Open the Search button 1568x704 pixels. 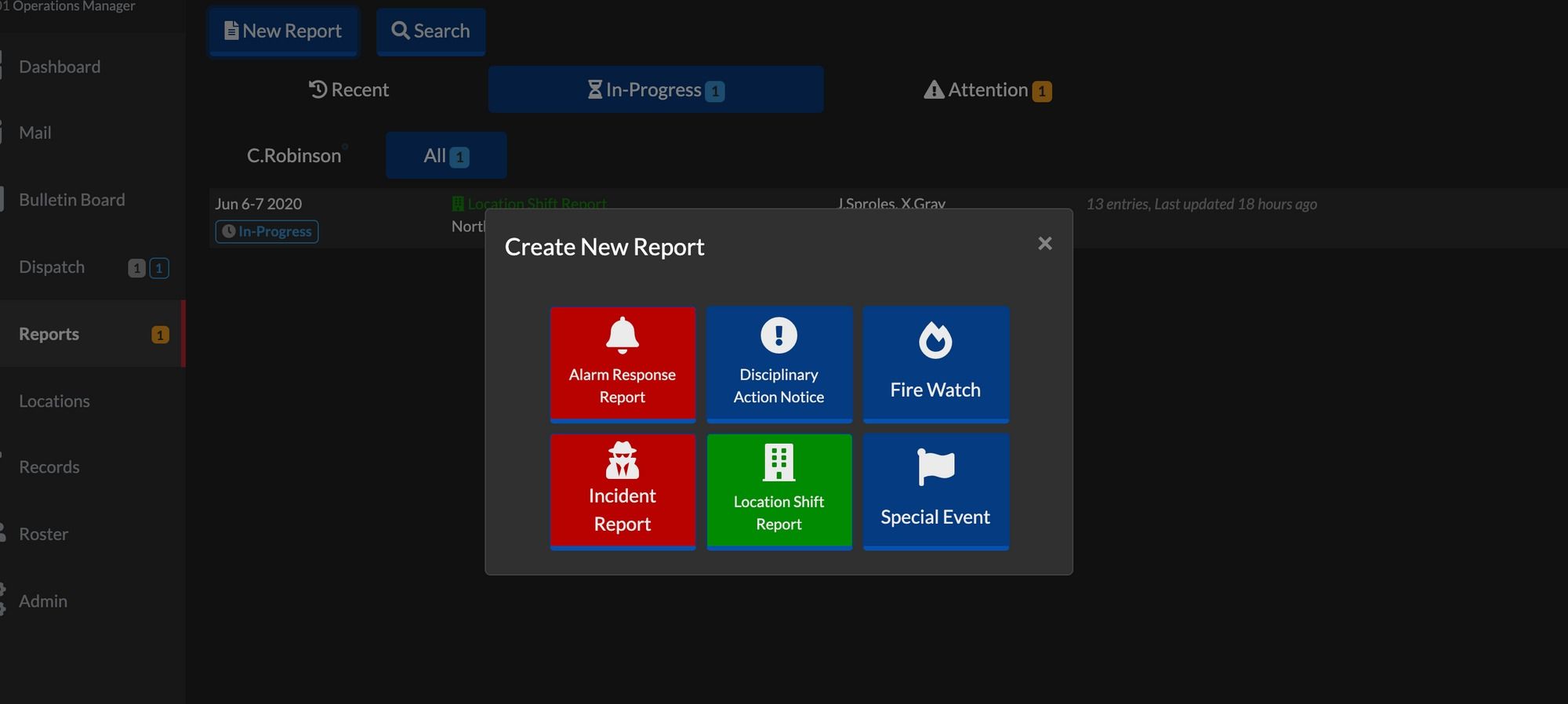430,31
